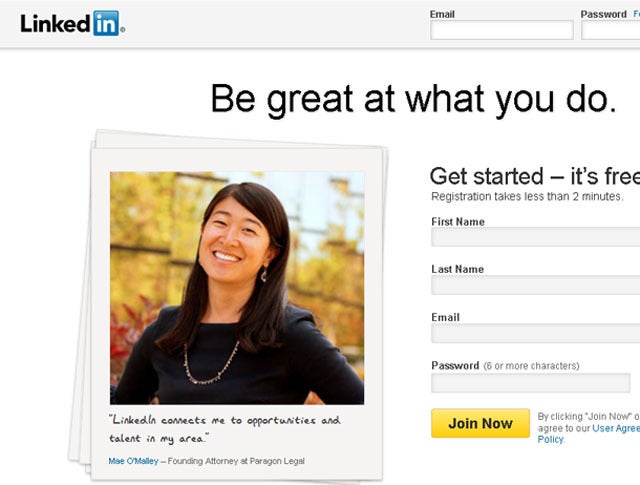Click the 'Be great at what you do.' headline
640x485 pixels.
pyautogui.click(x=413, y=99)
